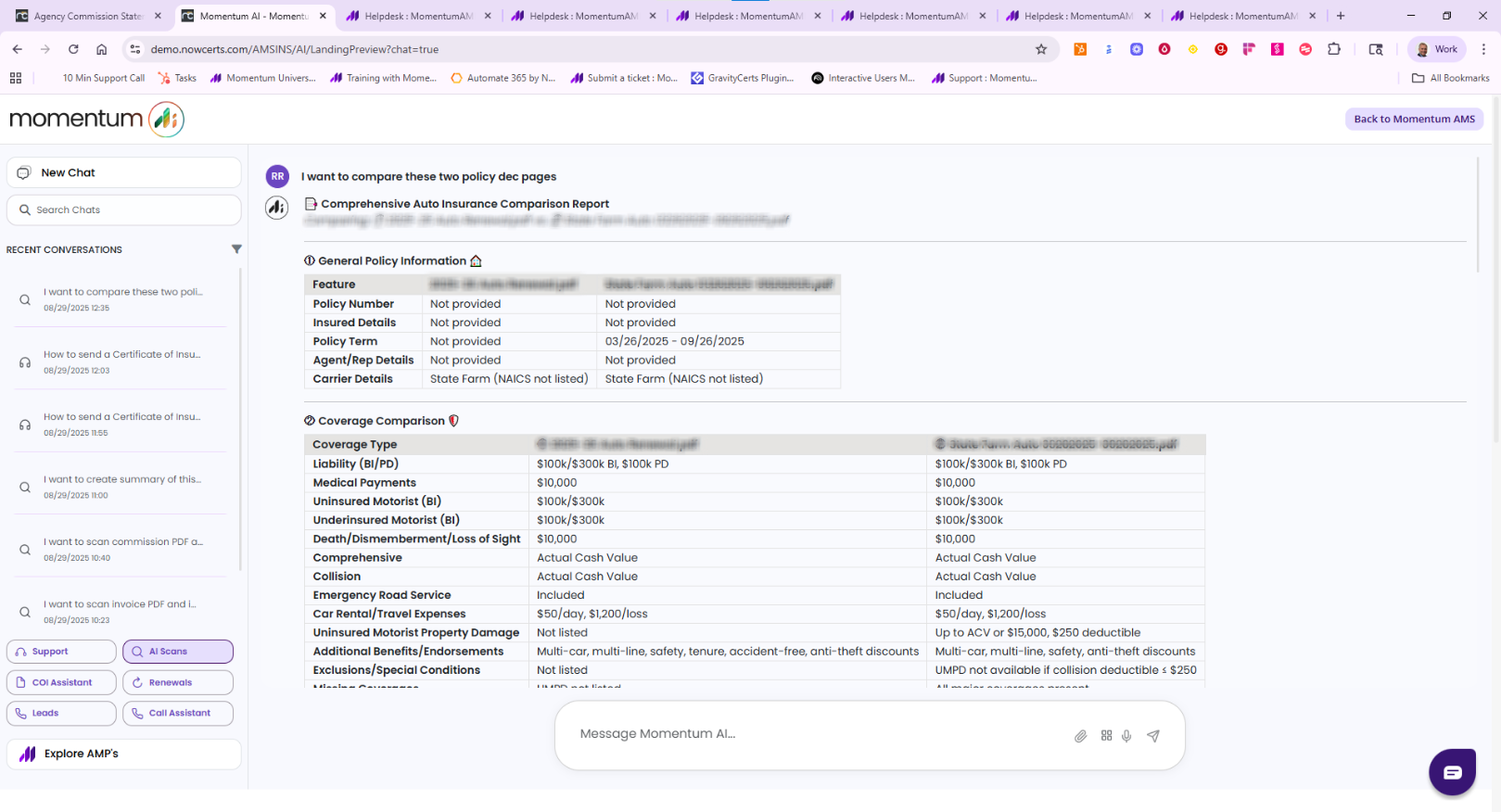Select the Support mode button

pos(61,652)
